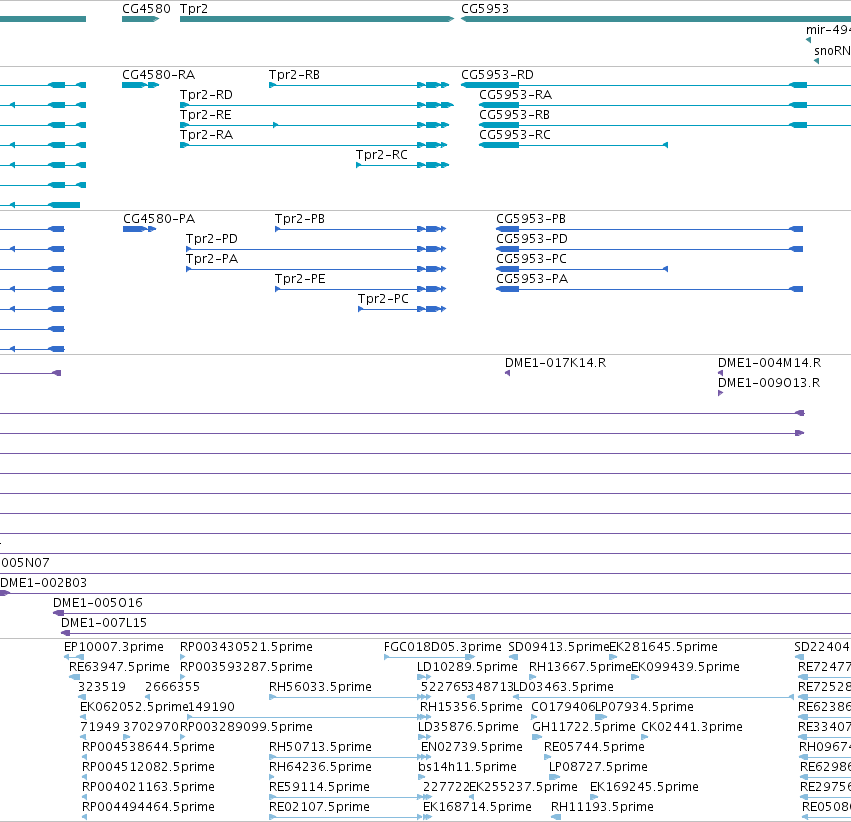
Task: Select transcript Tpr2-RB
Action: click(294, 75)
